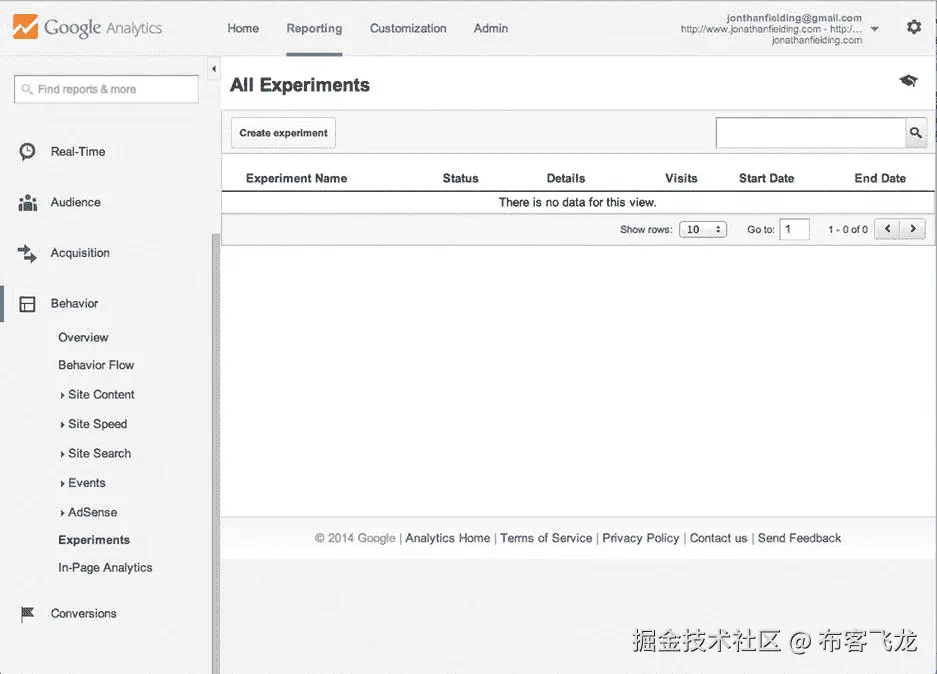The height and width of the screenshot is (674, 937).
Task: Sort by Start Date column header
Action: click(x=766, y=178)
